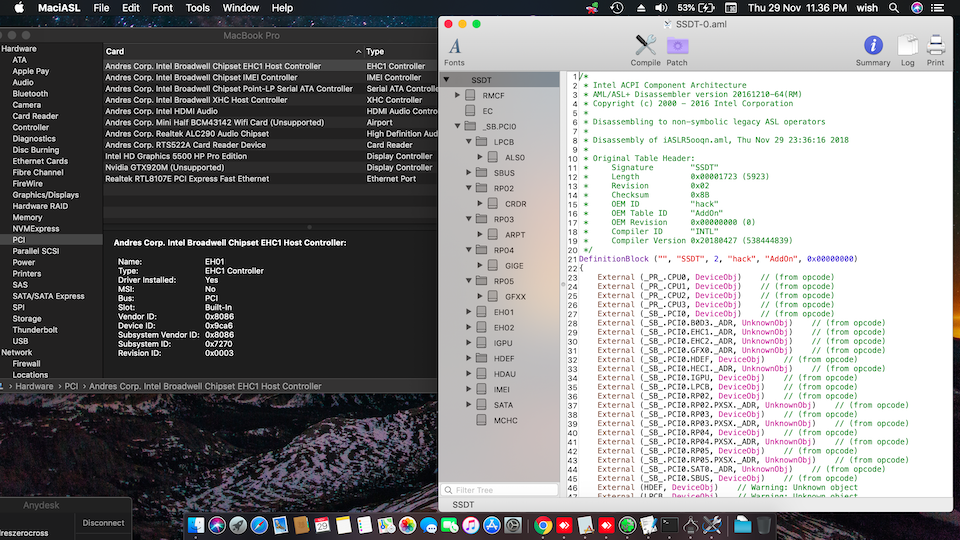Open iTunes from the Dock
Screen dimensions: 960x540
[470, 525]
